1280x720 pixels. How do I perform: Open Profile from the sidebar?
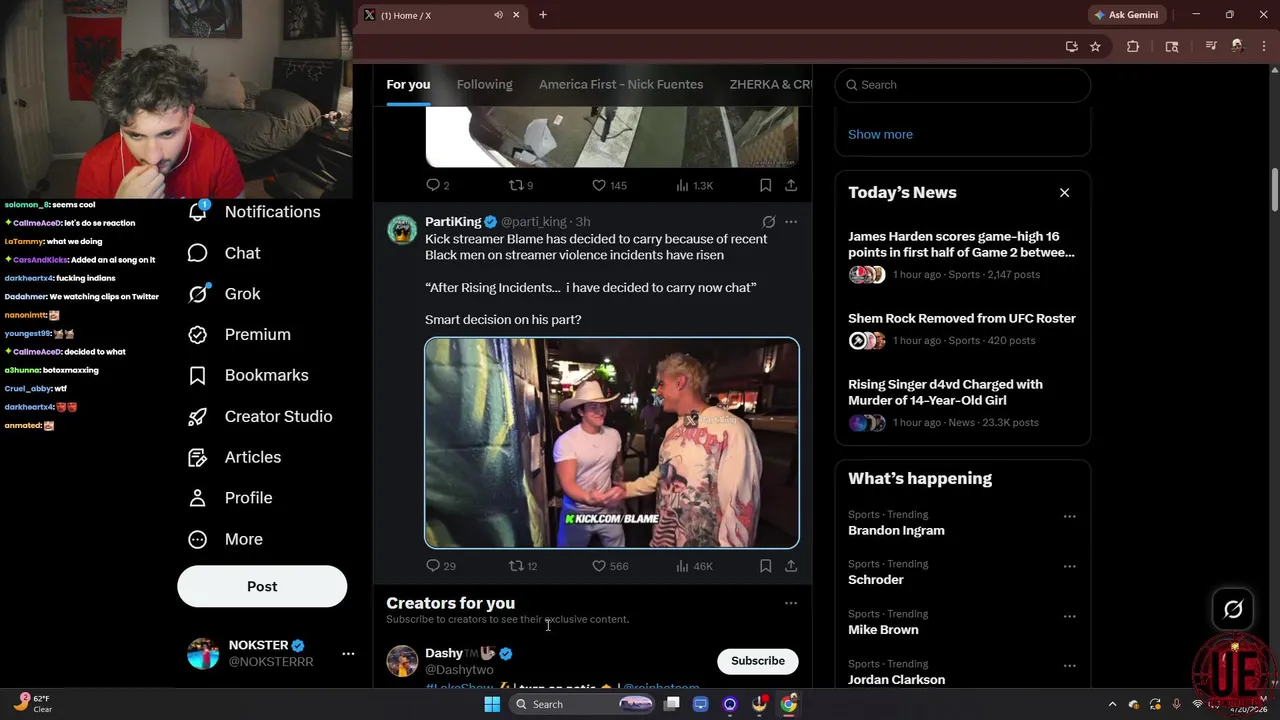pyautogui.click(x=230, y=498)
